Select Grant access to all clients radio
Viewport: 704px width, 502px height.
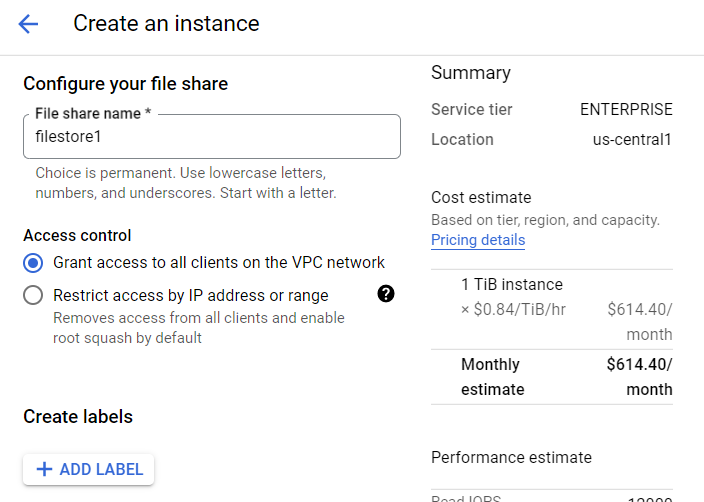(x=33, y=263)
